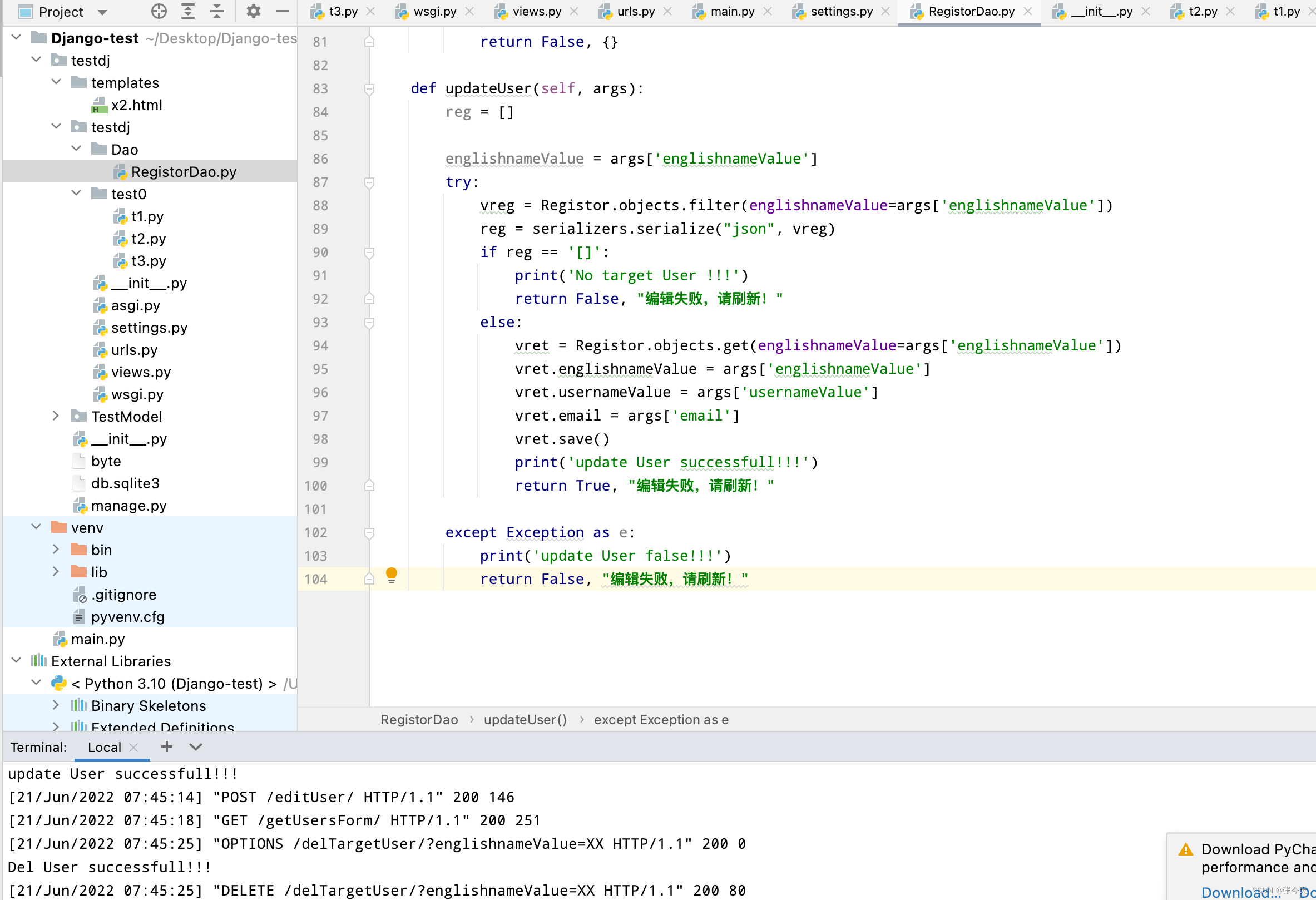This screenshot has height=900, width=1316.
Task: Click the Select Opened File locate icon
Action: coord(159,11)
